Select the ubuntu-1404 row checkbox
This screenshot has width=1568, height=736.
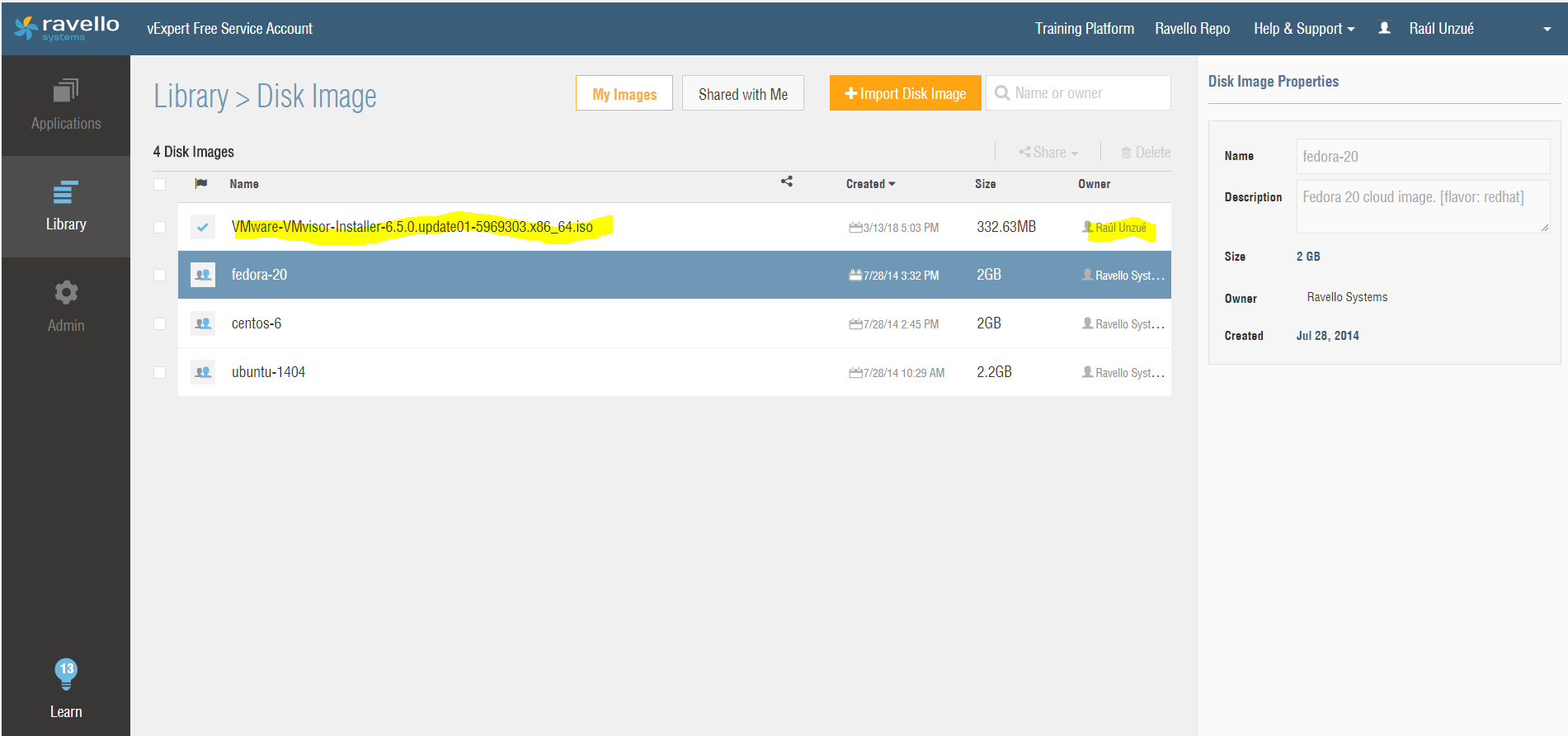tap(160, 372)
